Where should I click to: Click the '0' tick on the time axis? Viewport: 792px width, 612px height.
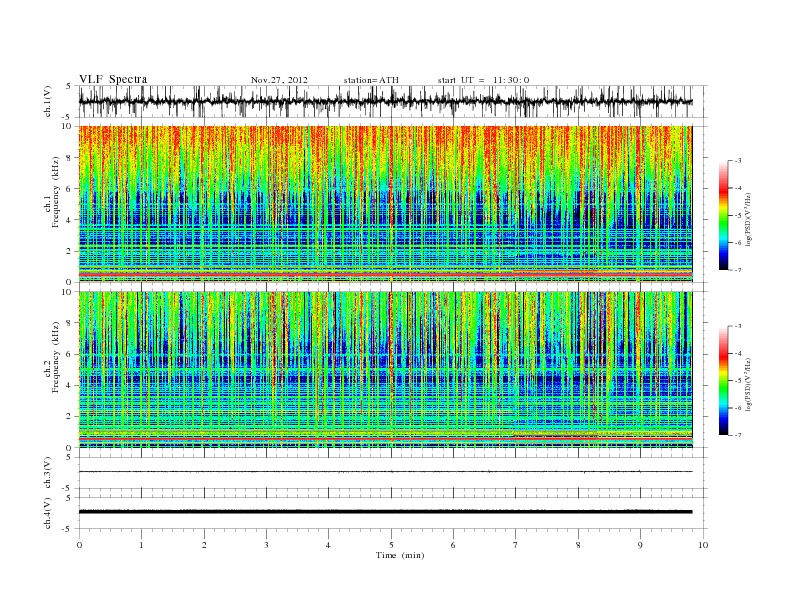79,545
